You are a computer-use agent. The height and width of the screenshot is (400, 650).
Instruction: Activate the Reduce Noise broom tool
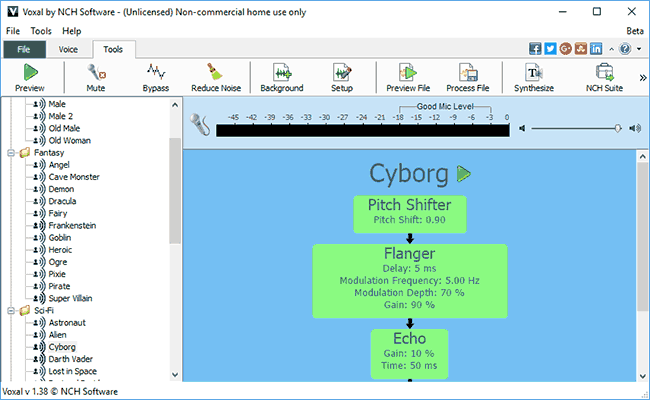pyautogui.click(x=216, y=78)
